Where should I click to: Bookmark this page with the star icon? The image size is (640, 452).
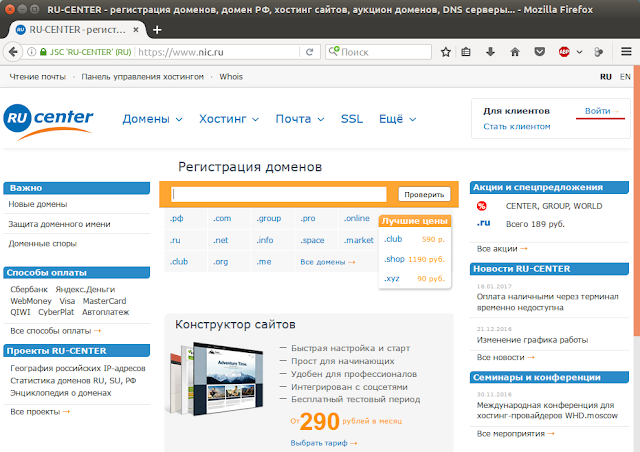tap(446, 52)
